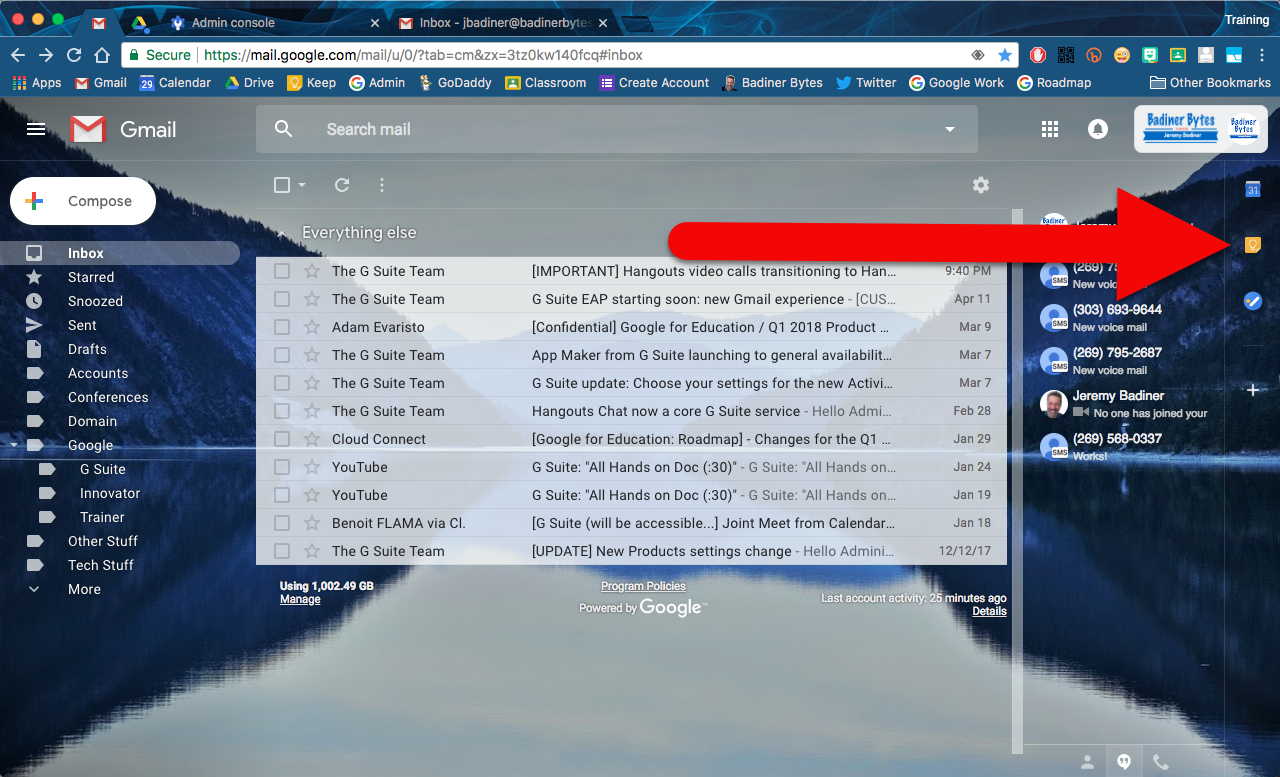Open the notifications bell icon
This screenshot has width=1280, height=777.
(1098, 129)
